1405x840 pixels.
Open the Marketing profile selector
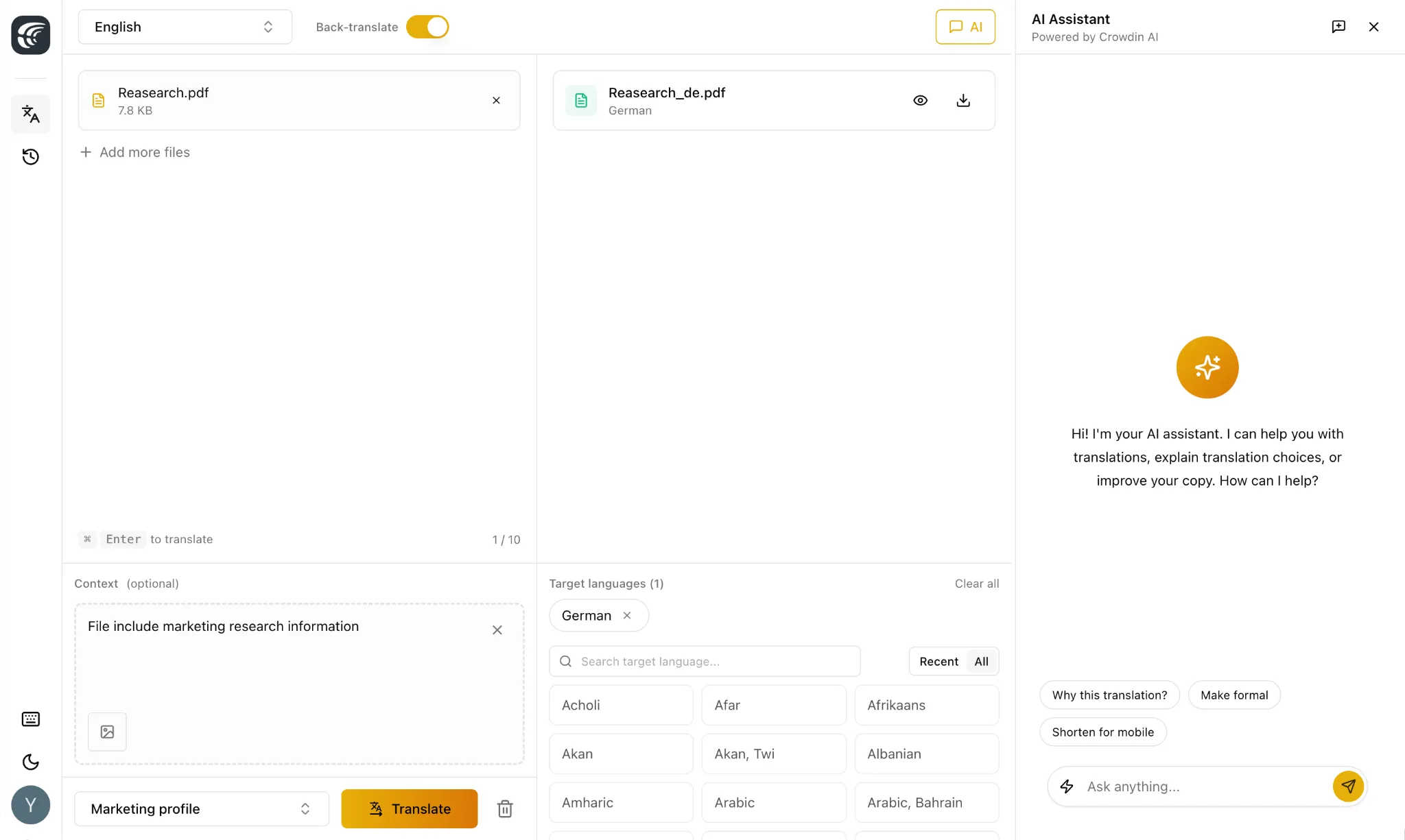click(201, 808)
